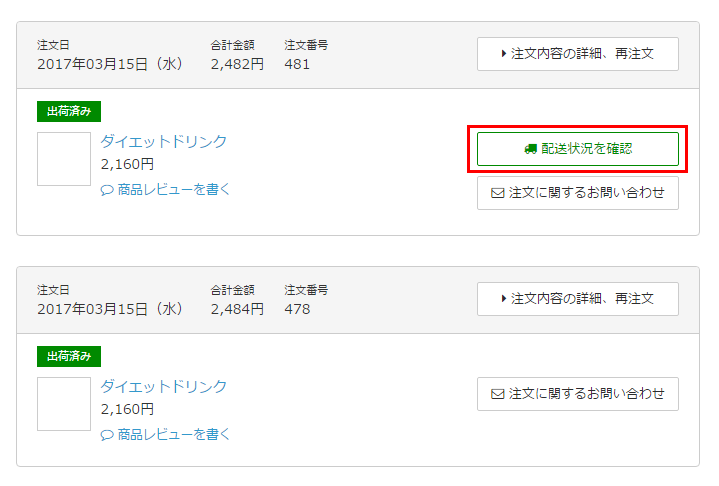Image resolution: width=719 pixels, height=486 pixels.
Task: Click the triangle arrow beside order 481's 注文内容の詳細
Action: point(503,54)
